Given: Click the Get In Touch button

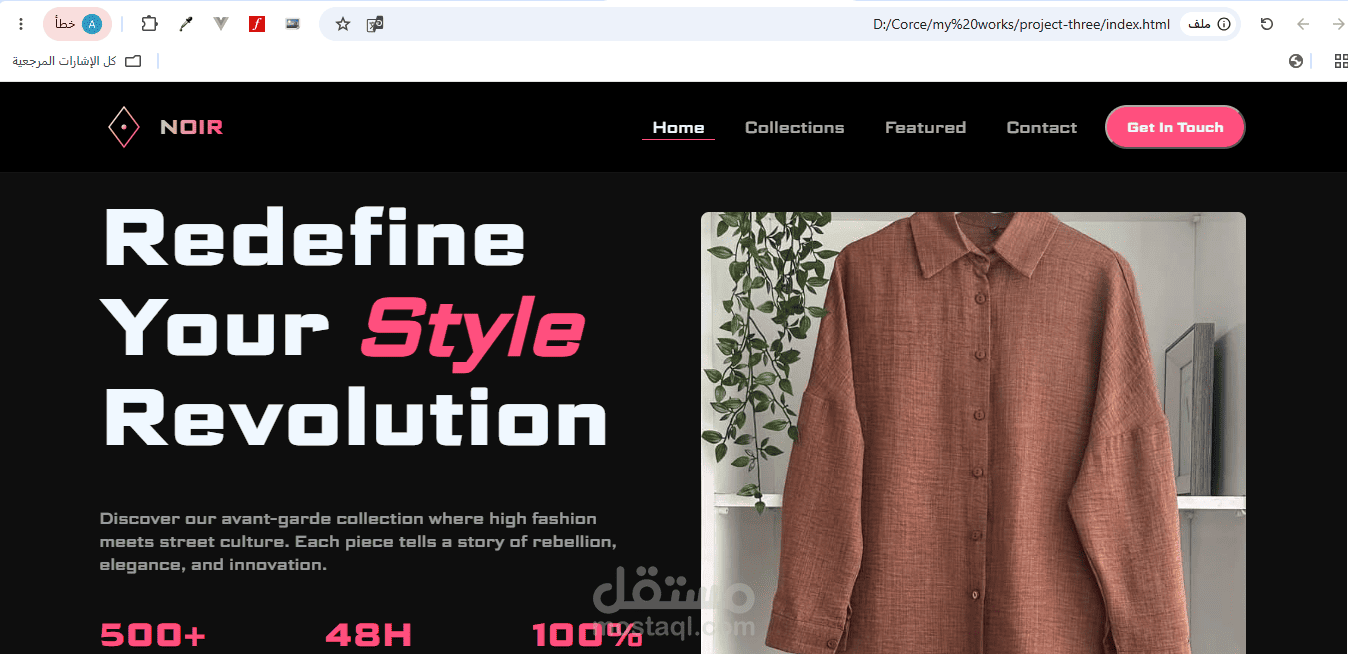Looking at the screenshot, I should tap(1175, 127).
